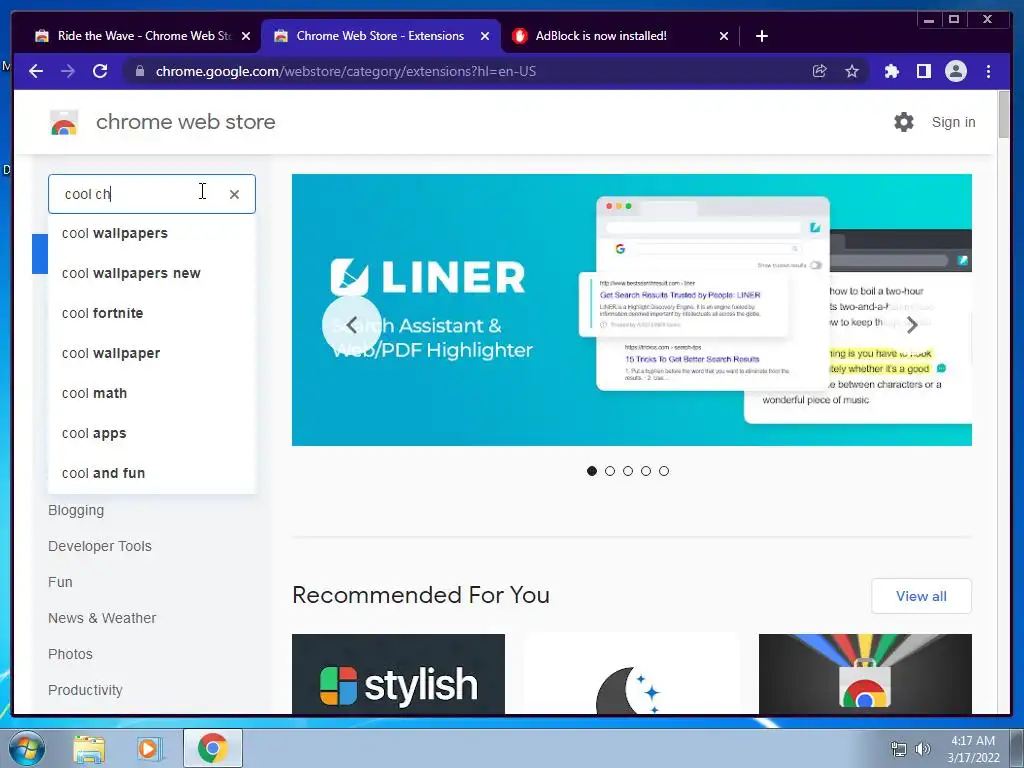Click the Chrome taskbar button
This screenshot has height=768, width=1024.
(x=213, y=748)
